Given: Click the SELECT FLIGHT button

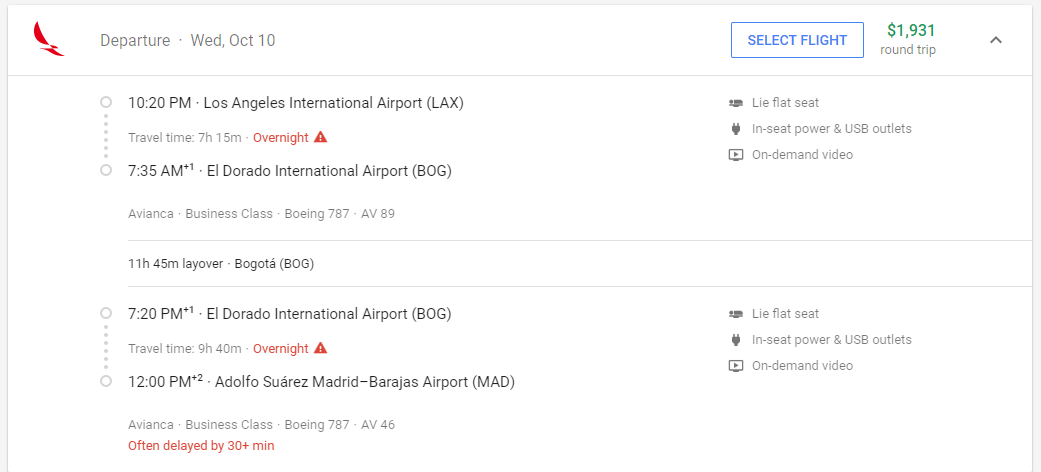Looking at the screenshot, I should (x=797, y=40).
